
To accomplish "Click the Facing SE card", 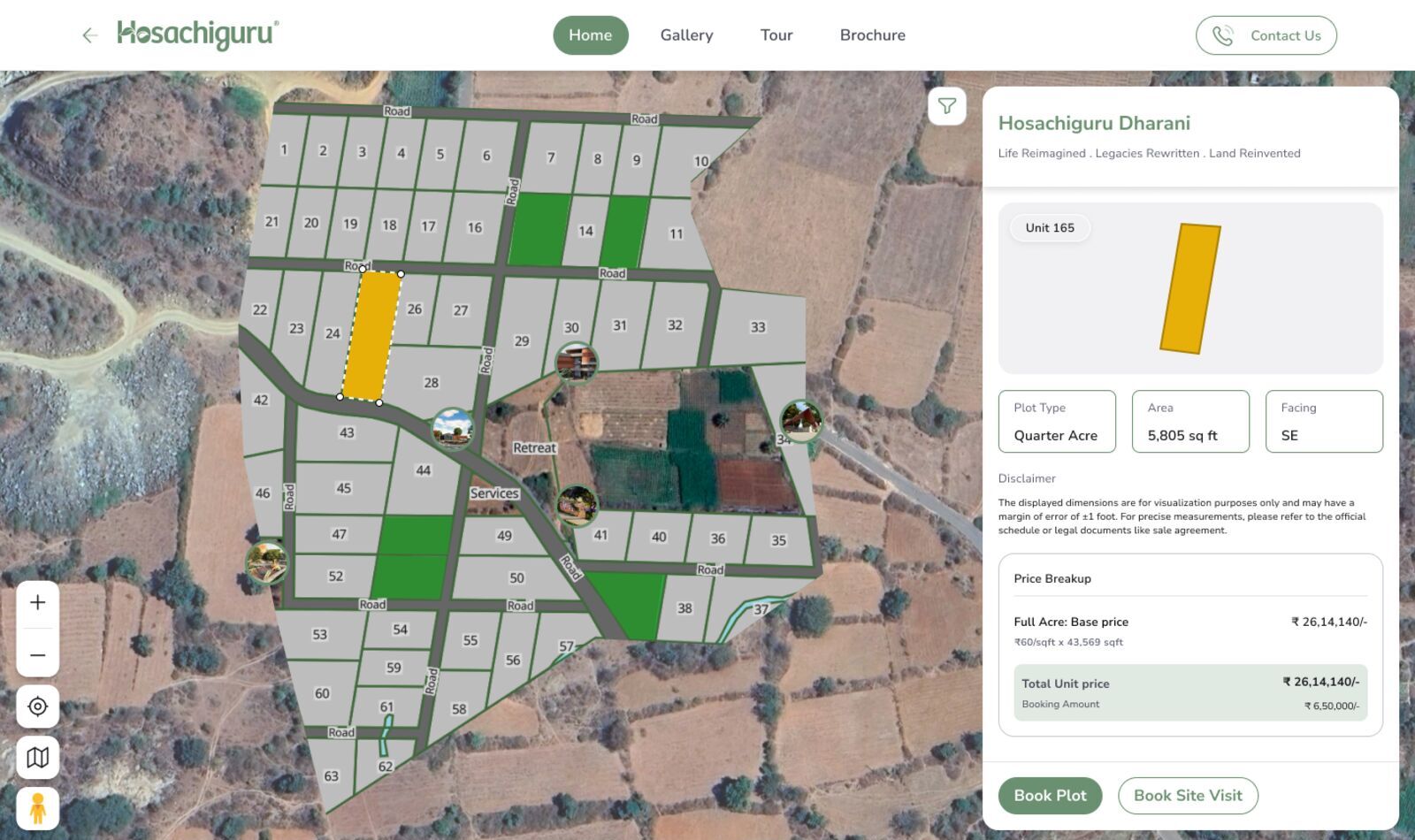I will (x=1324, y=422).
